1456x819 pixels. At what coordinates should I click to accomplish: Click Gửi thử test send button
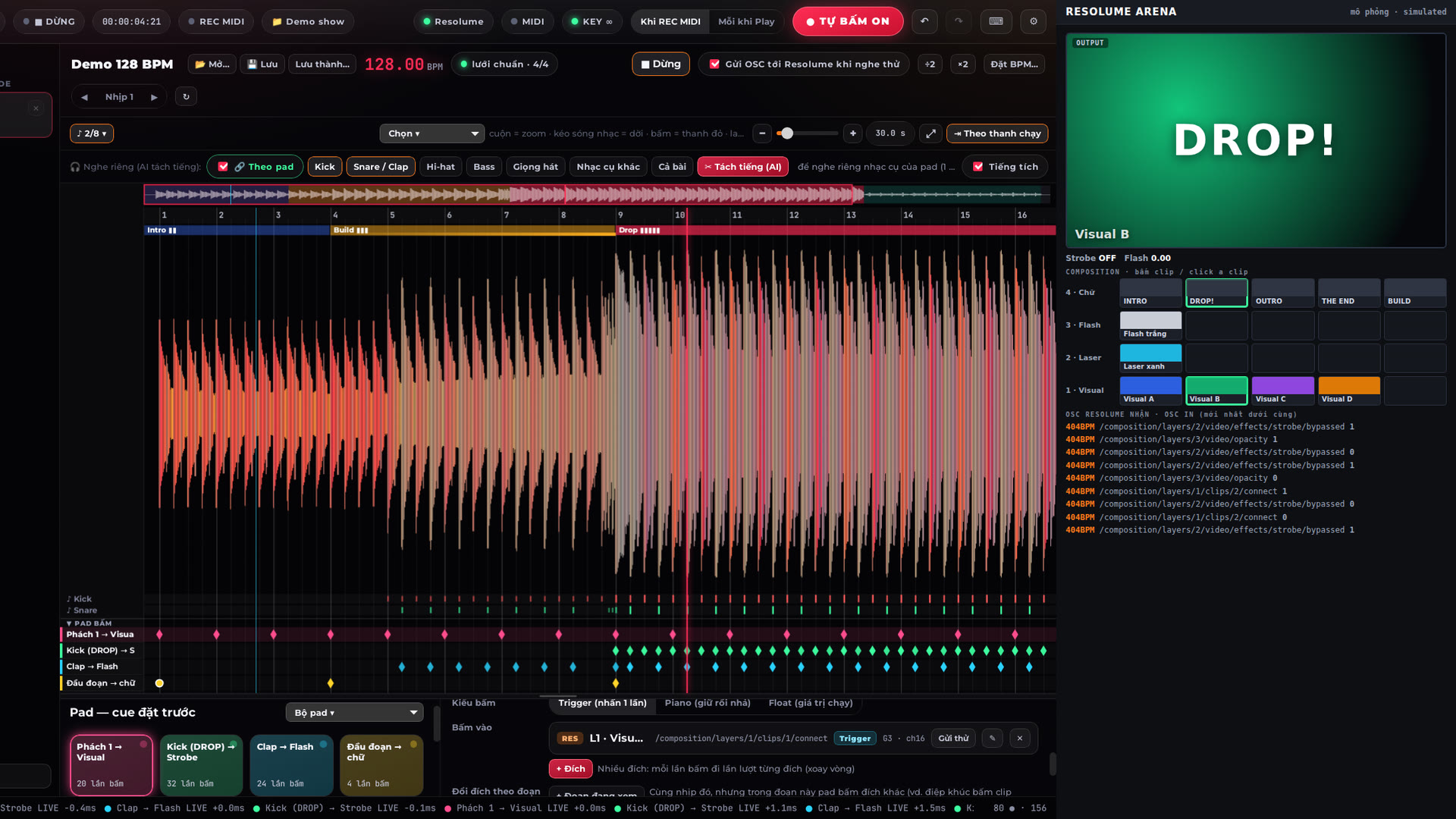953,738
